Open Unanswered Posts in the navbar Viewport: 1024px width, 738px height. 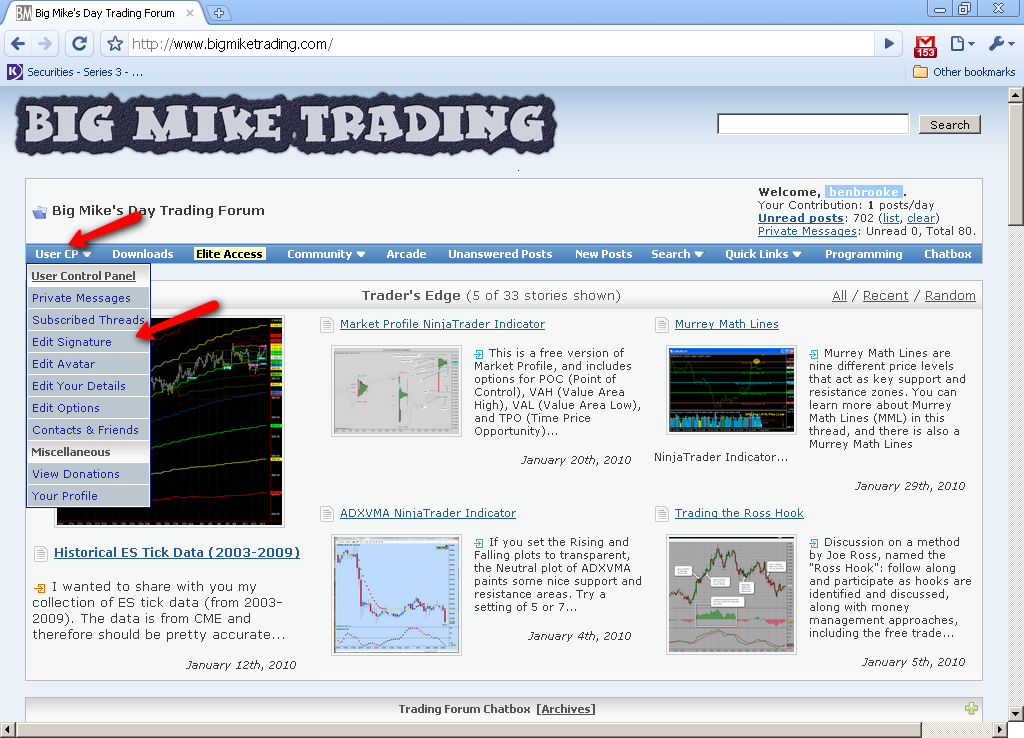coord(500,254)
